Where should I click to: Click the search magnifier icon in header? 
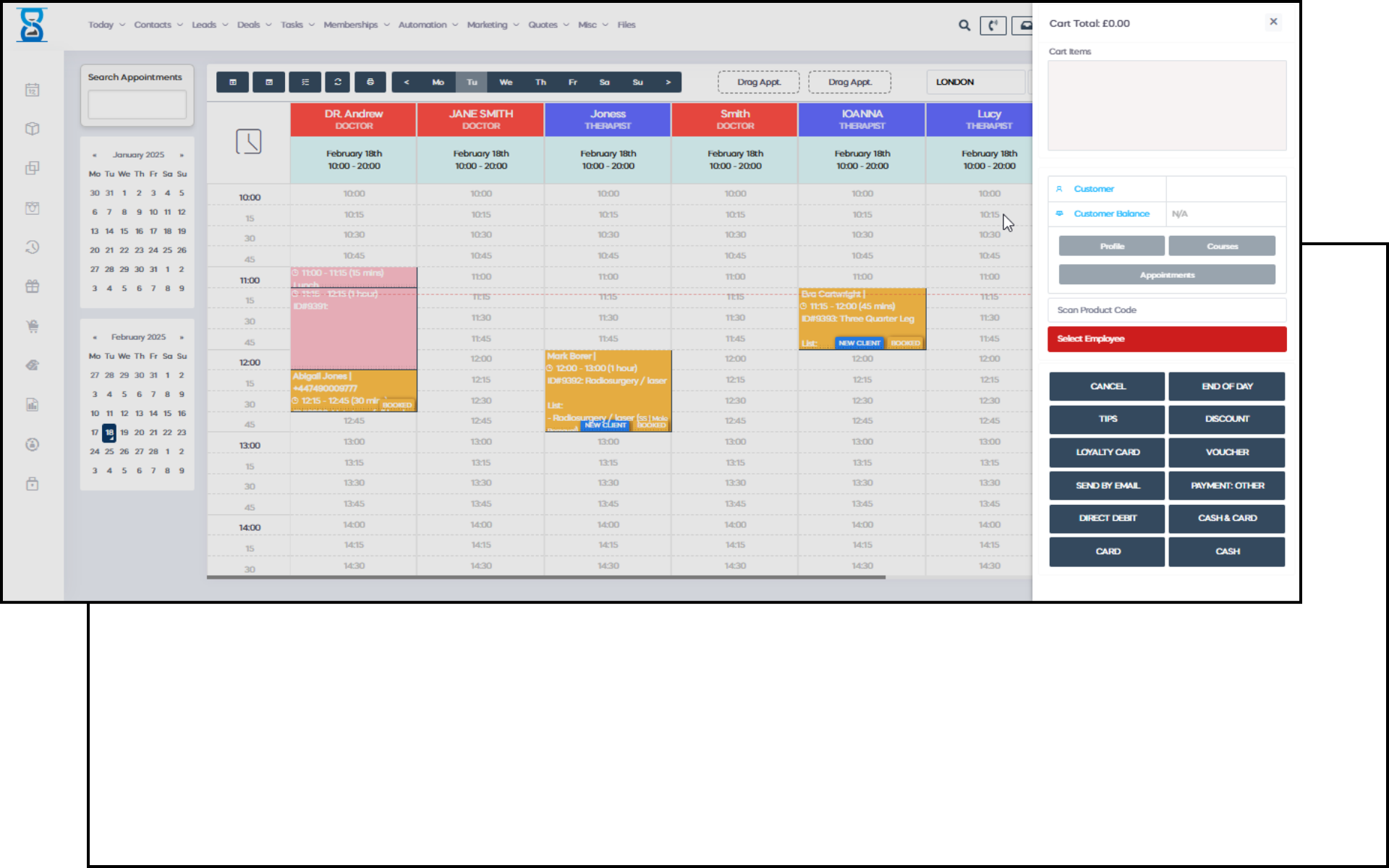coord(964,25)
